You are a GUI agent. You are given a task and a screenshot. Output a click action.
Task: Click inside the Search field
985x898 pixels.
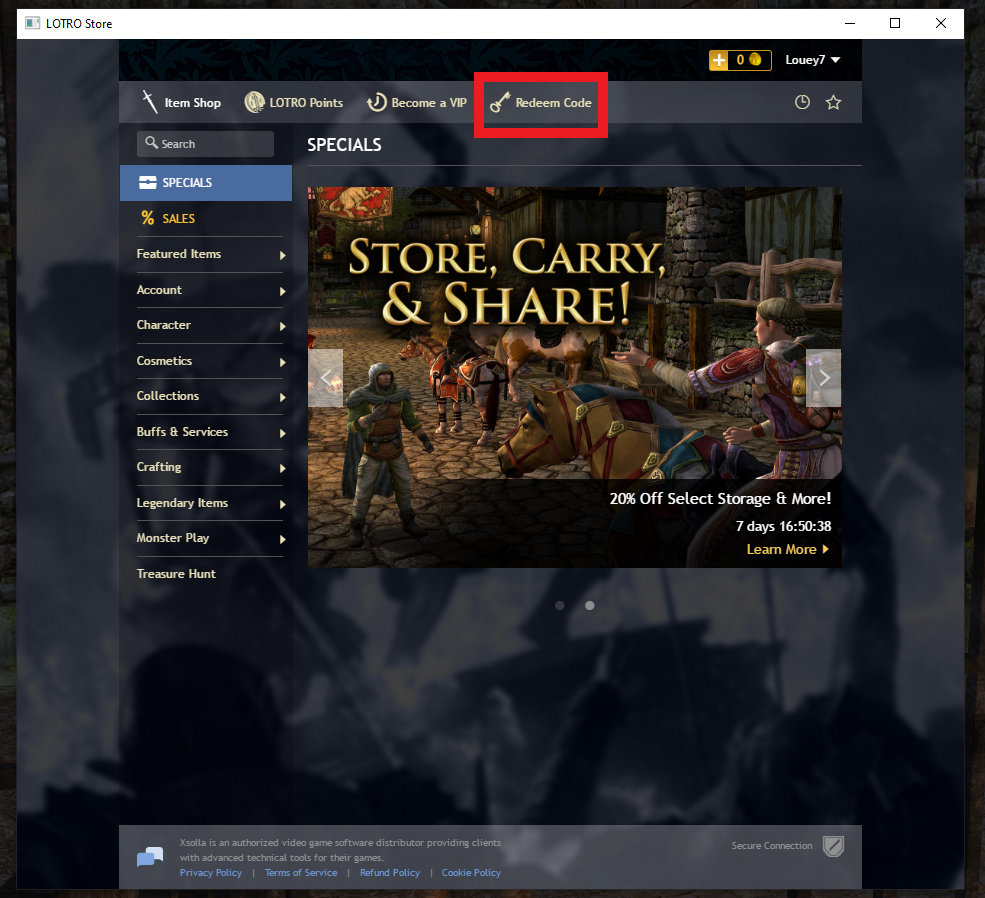205,144
